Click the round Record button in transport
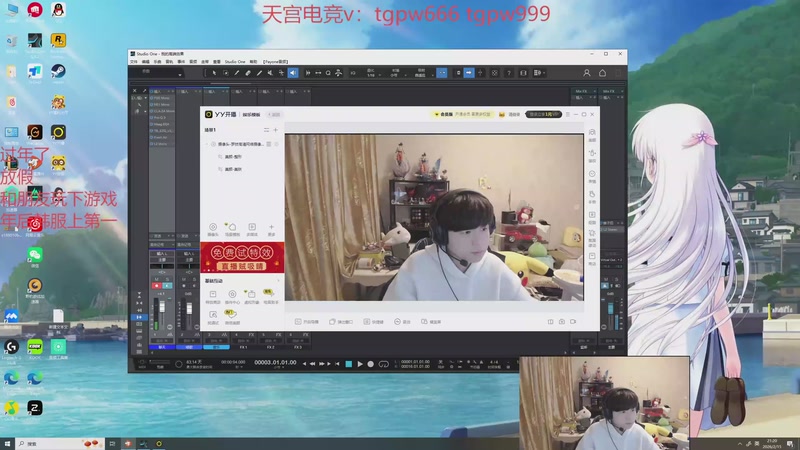 [x=371, y=364]
